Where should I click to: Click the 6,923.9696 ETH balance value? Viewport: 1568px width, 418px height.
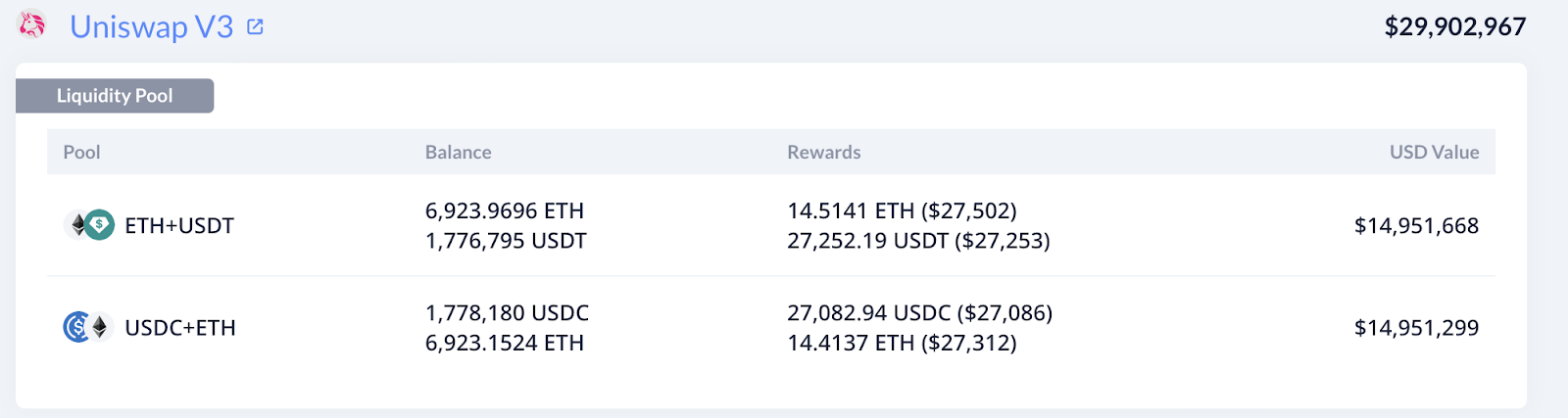(x=504, y=210)
